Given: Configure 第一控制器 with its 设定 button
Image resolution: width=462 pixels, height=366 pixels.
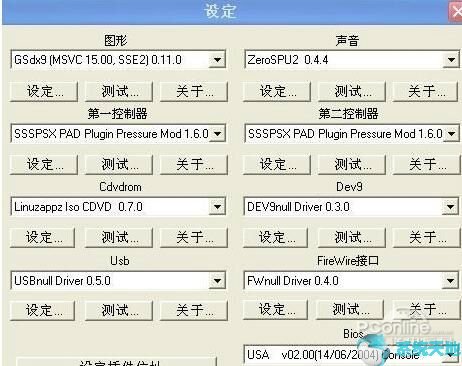Looking at the screenshot, I should click(x=44, y=164).
